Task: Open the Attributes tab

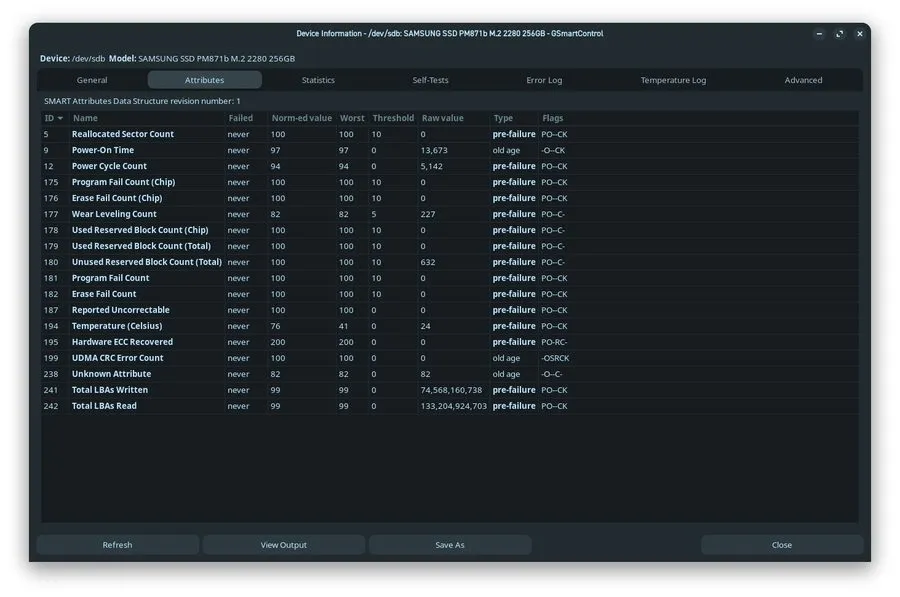Action: click(204, 80)
